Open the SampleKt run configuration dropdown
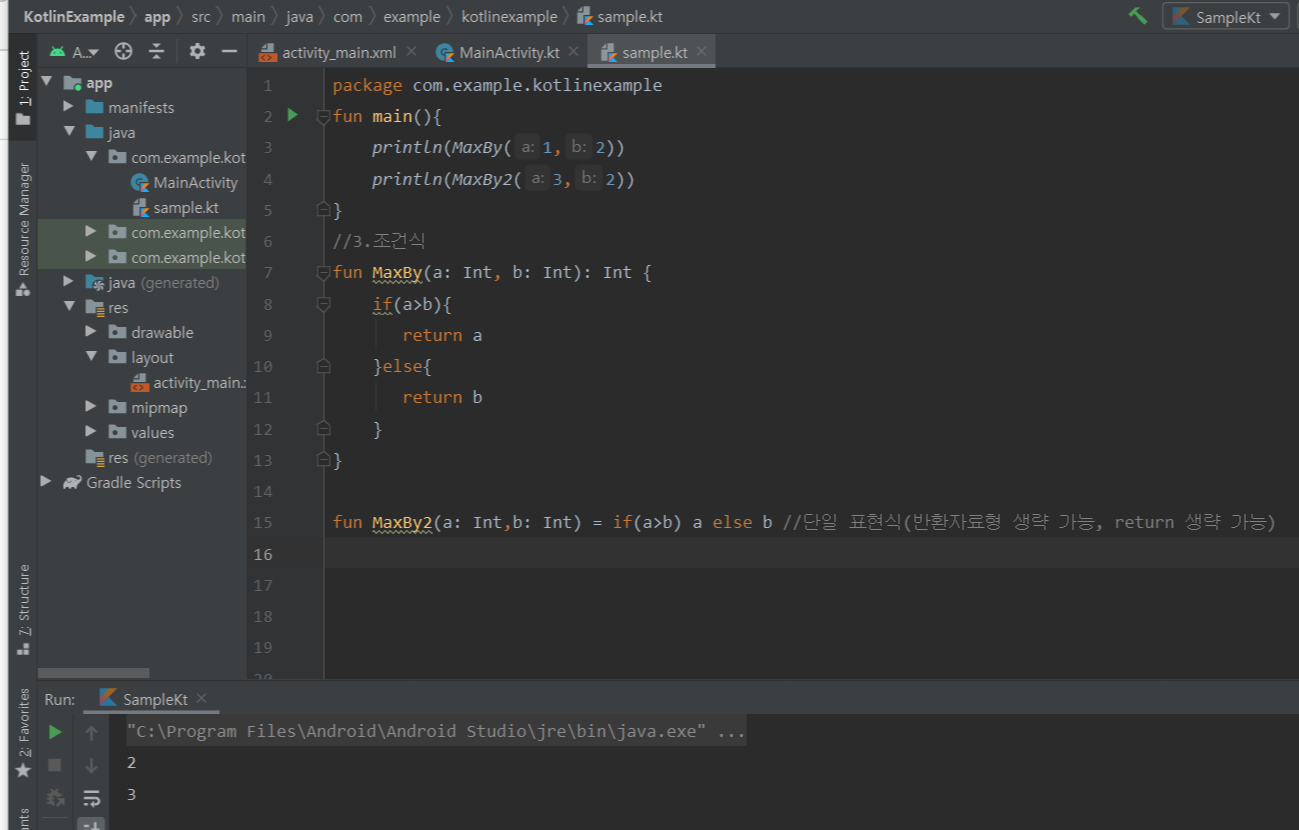Screen dimensions: 1299x830 click(x=1226, y=17)
